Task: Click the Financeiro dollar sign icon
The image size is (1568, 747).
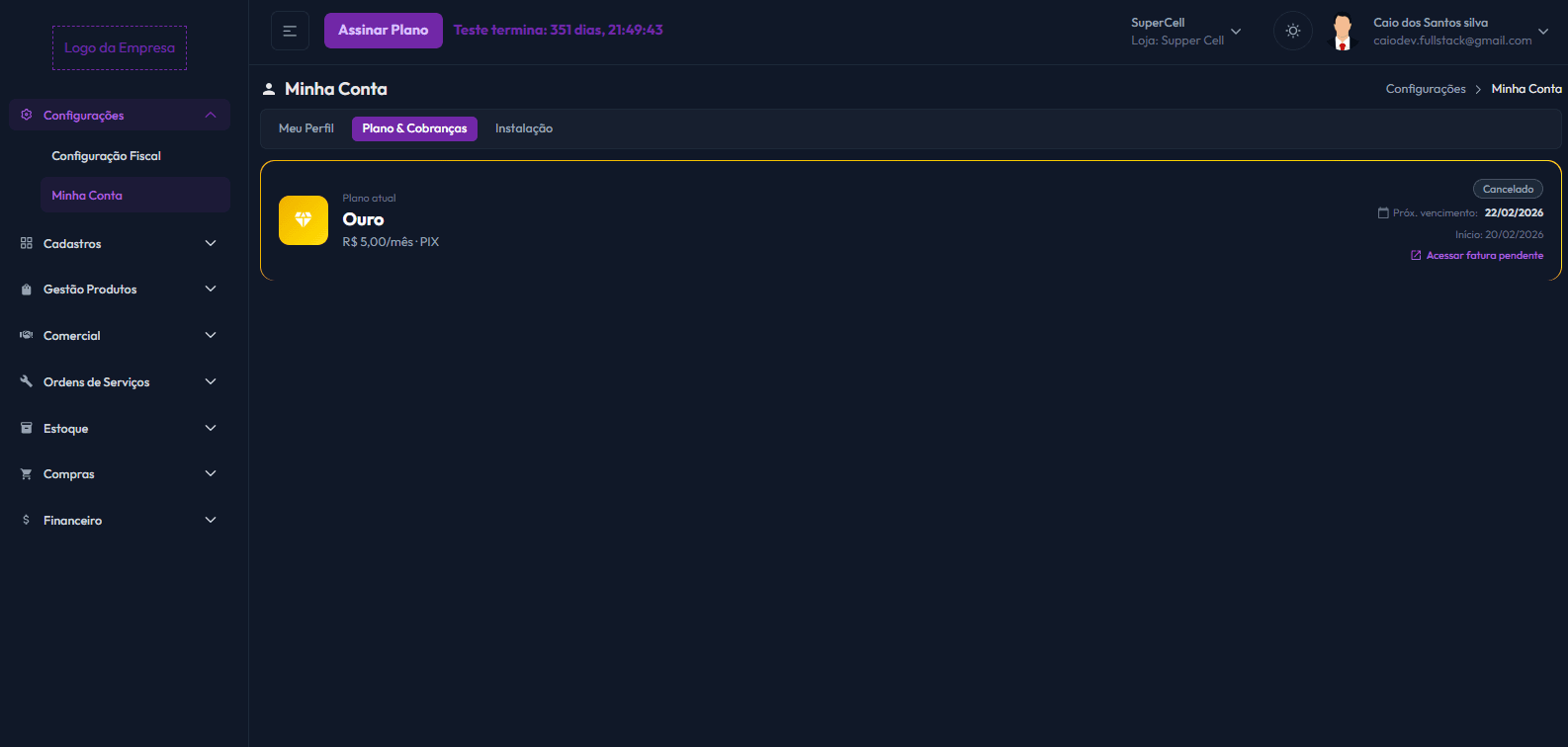Action: (x=27, y=520)
